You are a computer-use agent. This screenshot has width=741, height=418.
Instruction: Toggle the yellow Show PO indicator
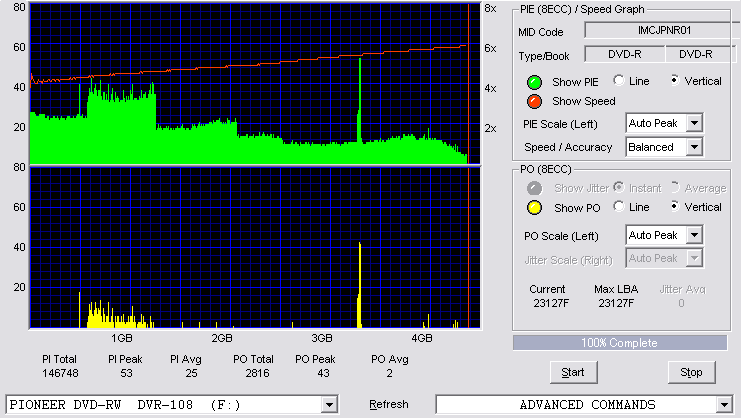[534, 208]
